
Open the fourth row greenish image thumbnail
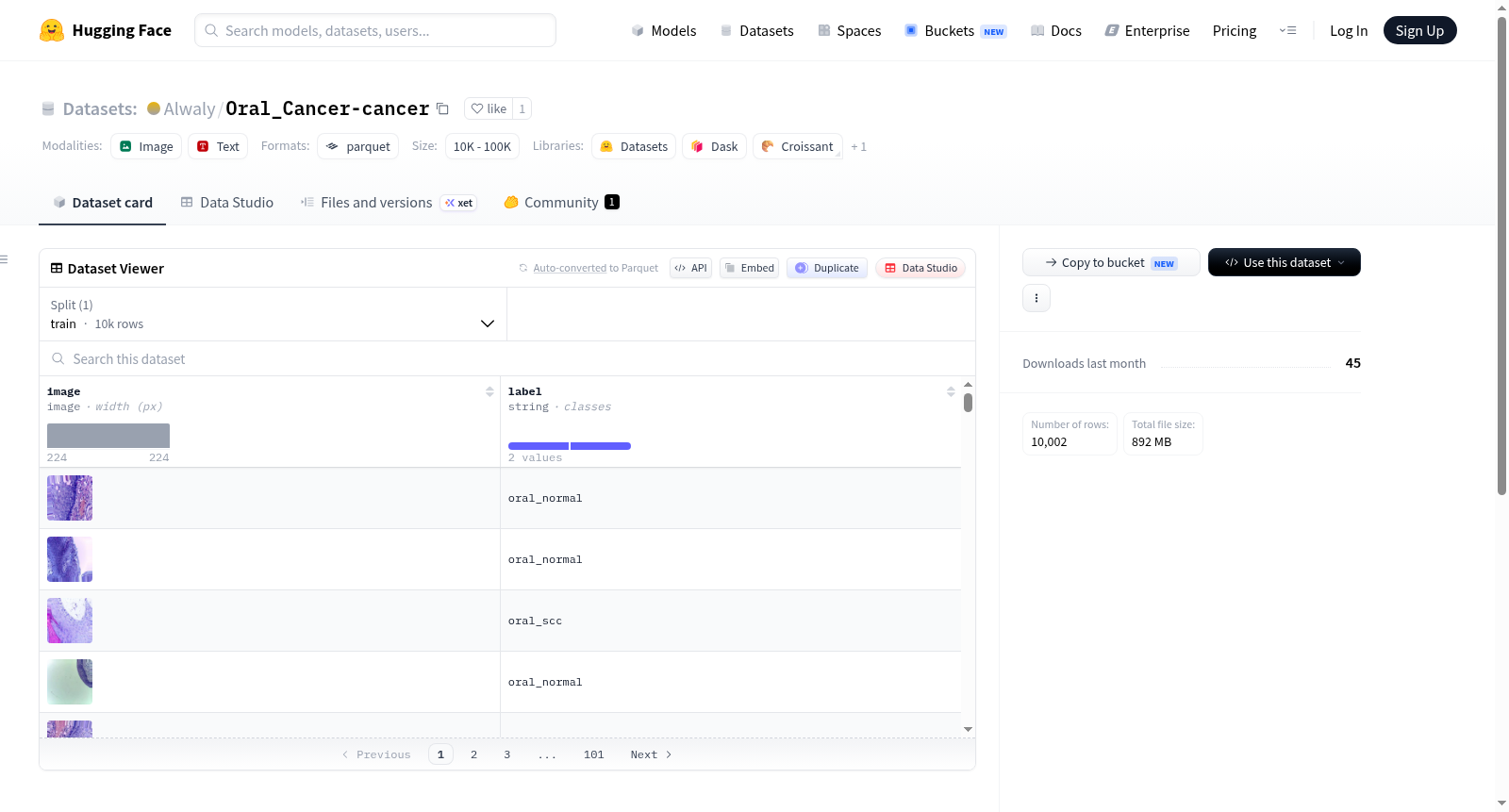click(70, 682)
